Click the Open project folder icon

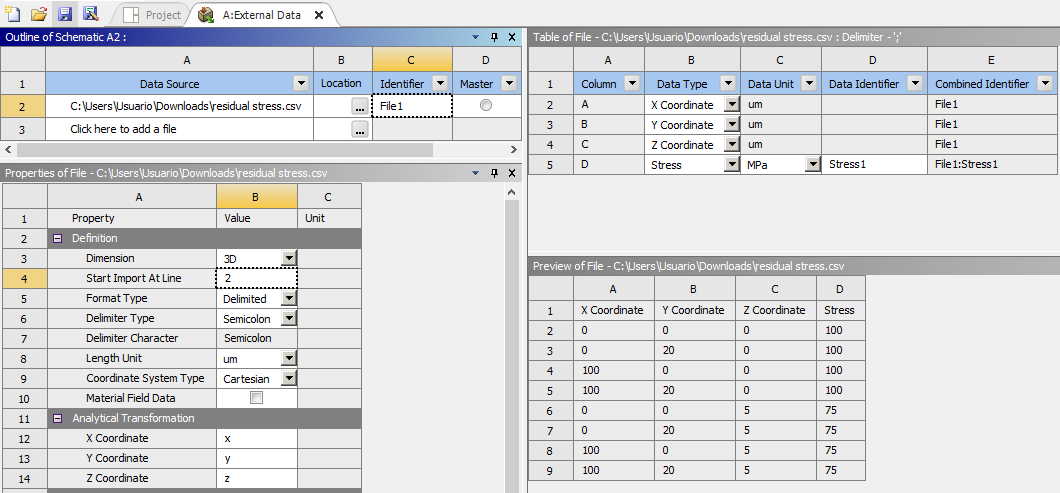tap(39, 14)
